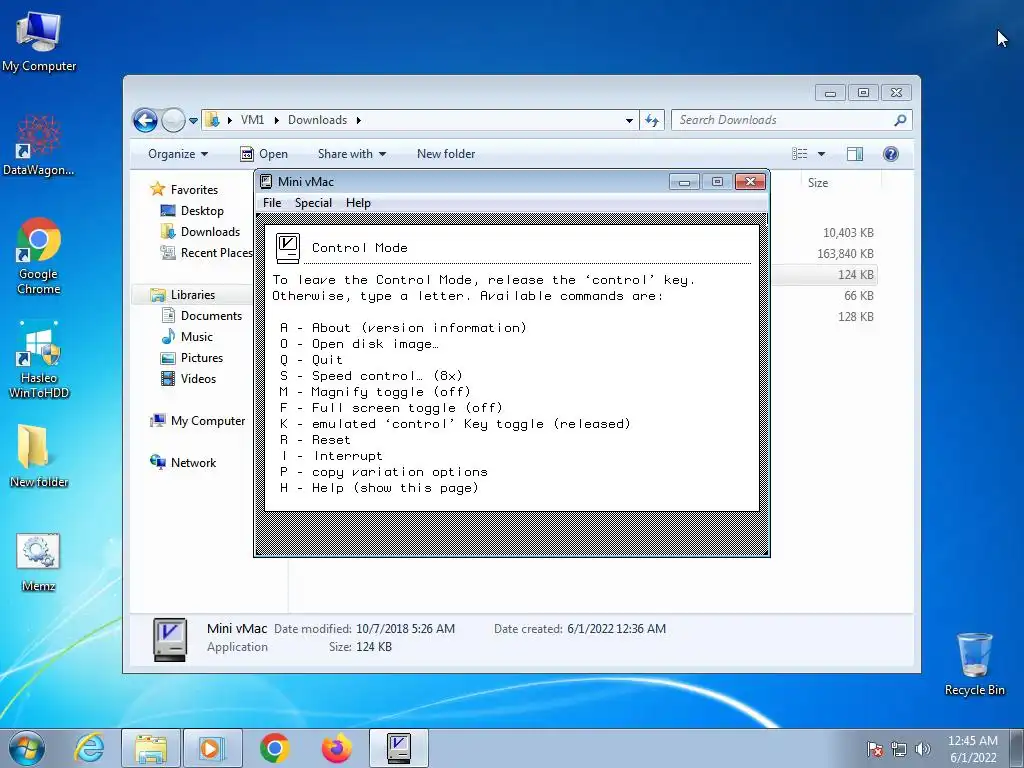Toggle the preview pane button

click(855, 154)
